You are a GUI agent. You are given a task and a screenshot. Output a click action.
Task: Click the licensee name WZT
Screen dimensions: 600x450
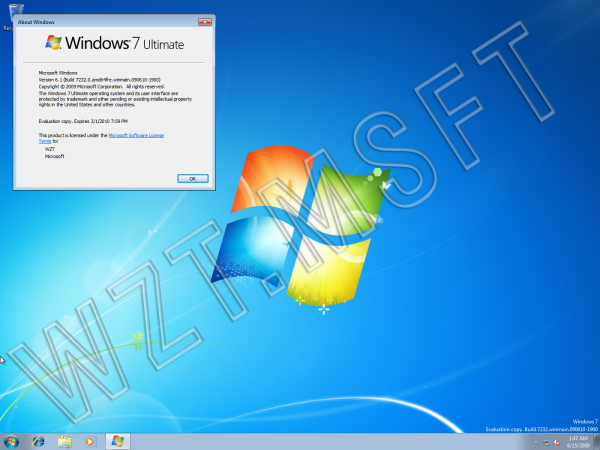pyautogui.click(x=50, y=149)
